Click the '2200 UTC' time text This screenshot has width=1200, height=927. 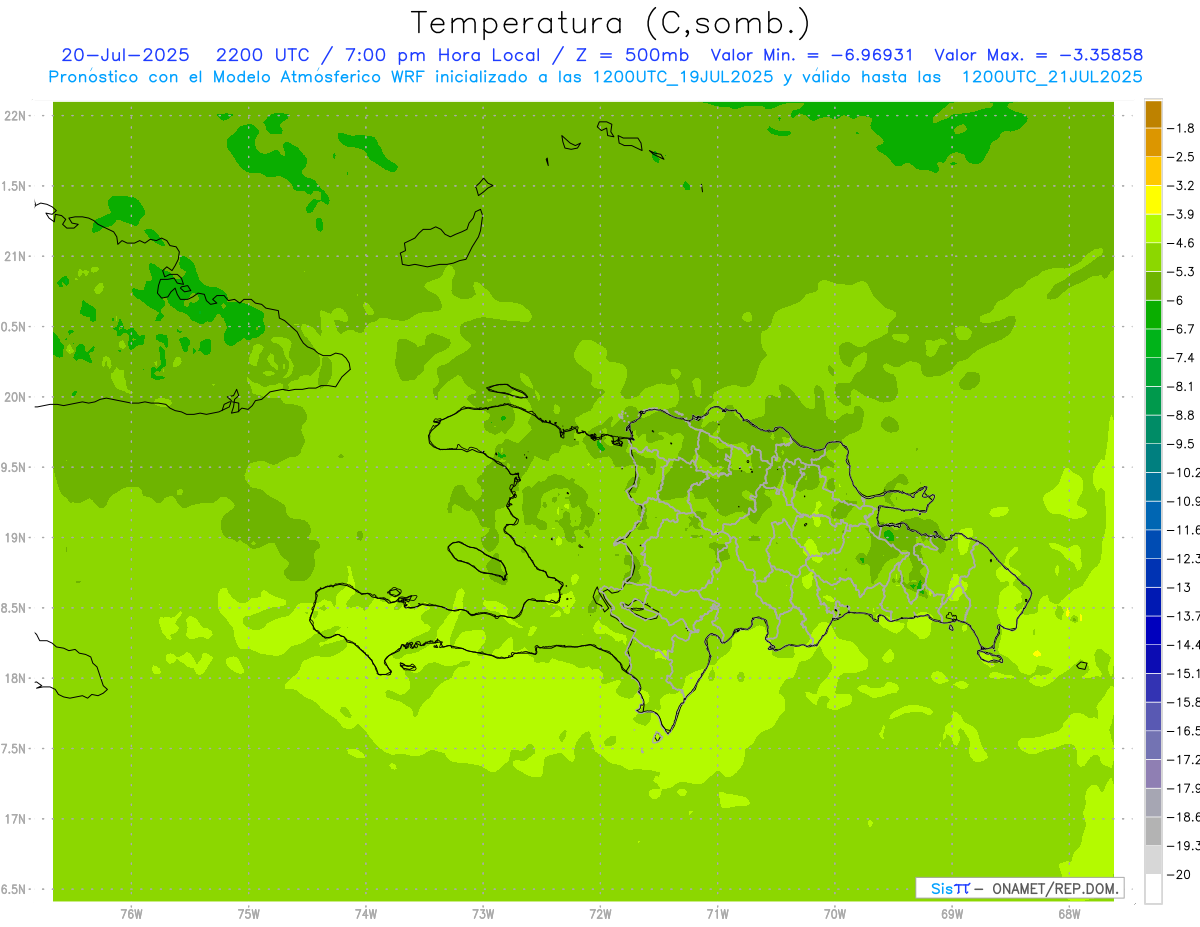[264, 55]
